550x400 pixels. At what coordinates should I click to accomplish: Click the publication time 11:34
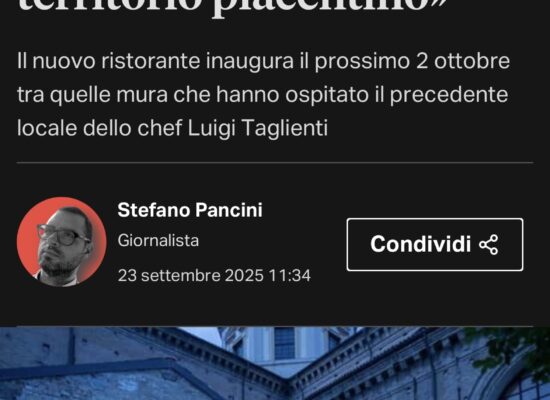coord(290,275)
